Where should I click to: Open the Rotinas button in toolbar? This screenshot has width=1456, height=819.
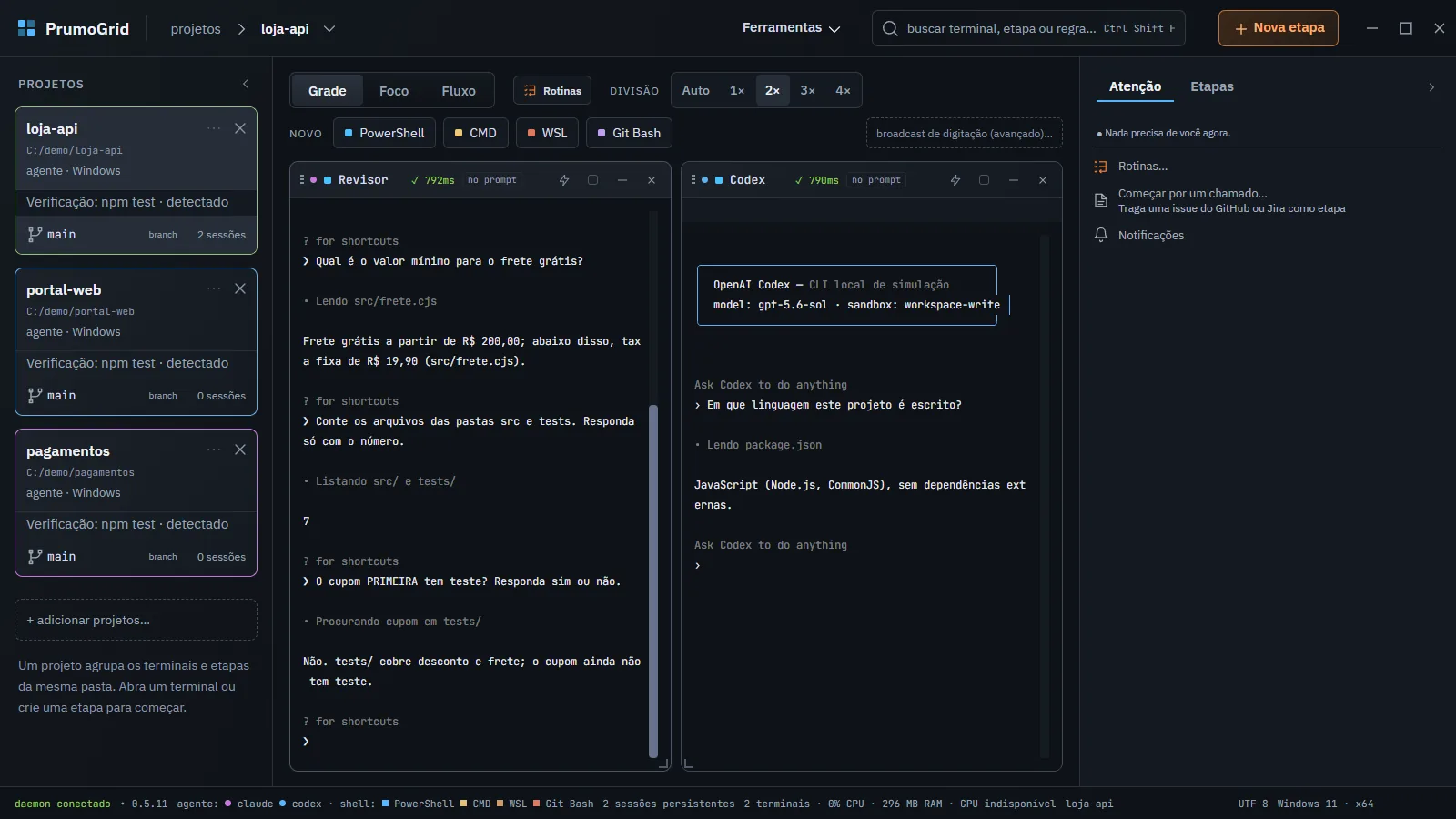click(552, 91)
